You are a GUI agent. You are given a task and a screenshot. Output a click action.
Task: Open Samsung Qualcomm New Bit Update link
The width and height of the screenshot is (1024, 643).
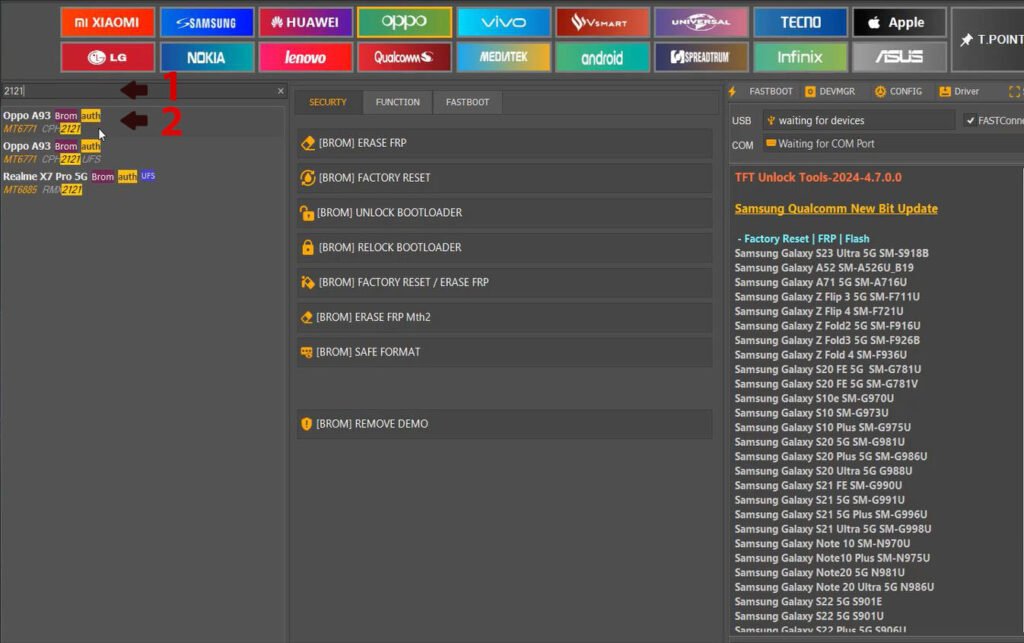(x=836, y=209)
